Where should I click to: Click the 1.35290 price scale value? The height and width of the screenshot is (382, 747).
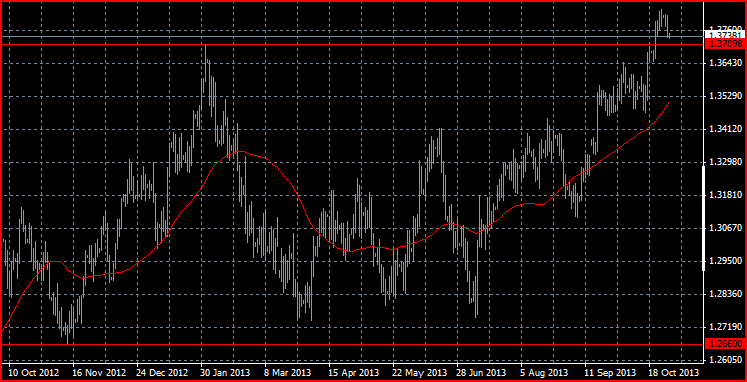tap(726, 96)
